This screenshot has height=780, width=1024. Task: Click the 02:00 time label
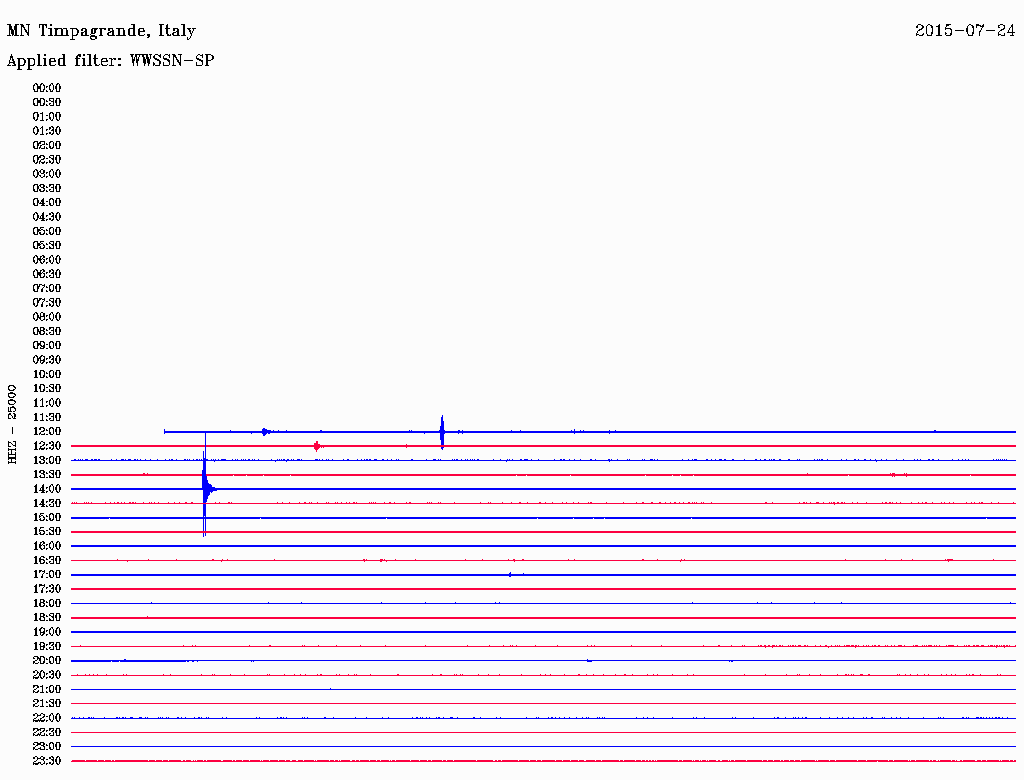pos(46,145)
